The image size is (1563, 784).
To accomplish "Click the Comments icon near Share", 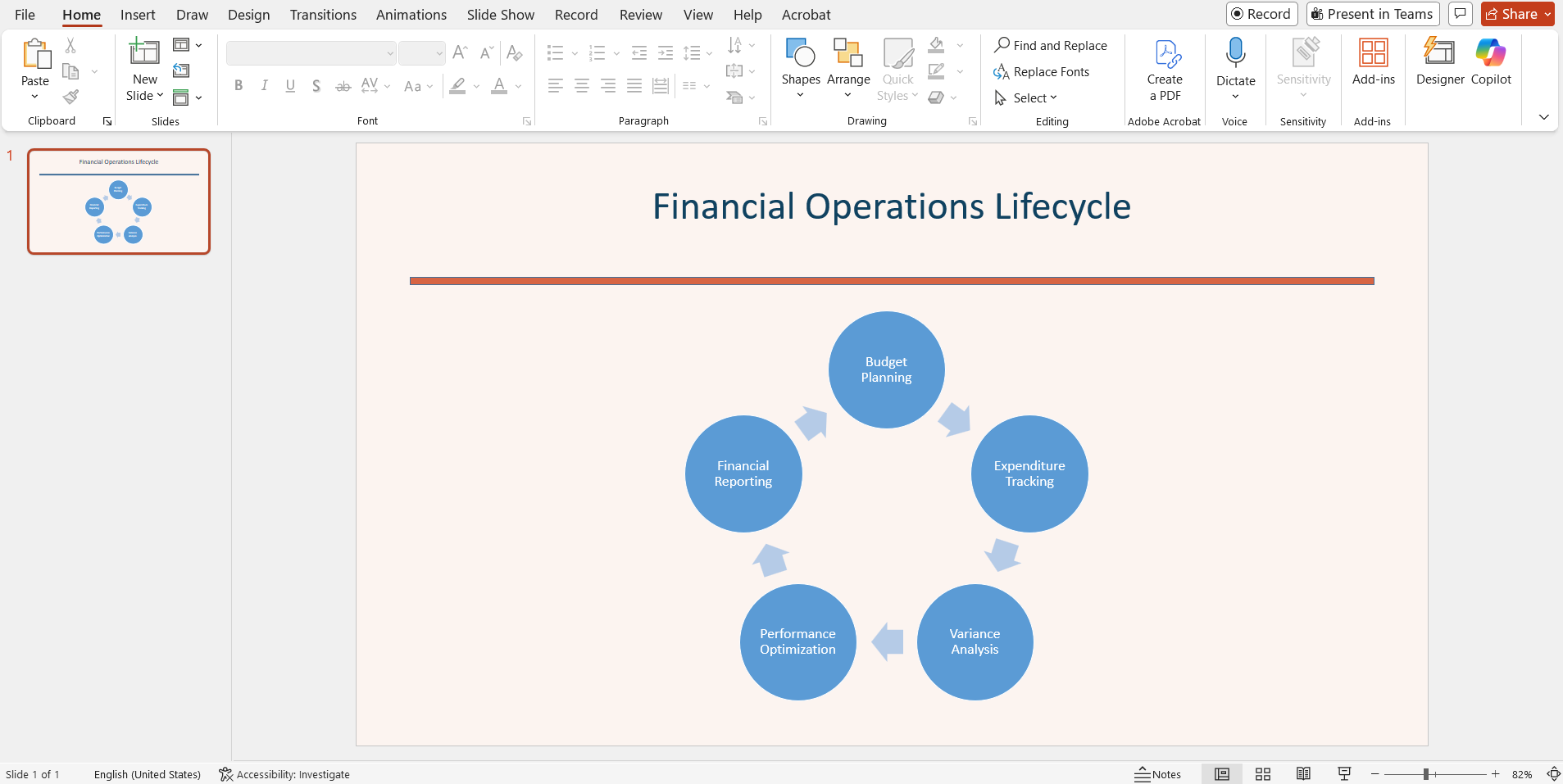I will coord(1461,14).
